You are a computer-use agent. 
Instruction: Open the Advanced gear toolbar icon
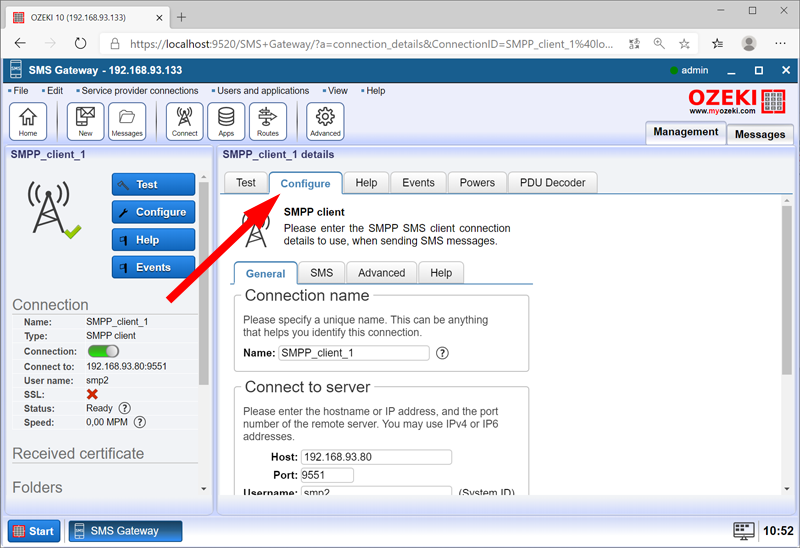(x=325, y=121)
